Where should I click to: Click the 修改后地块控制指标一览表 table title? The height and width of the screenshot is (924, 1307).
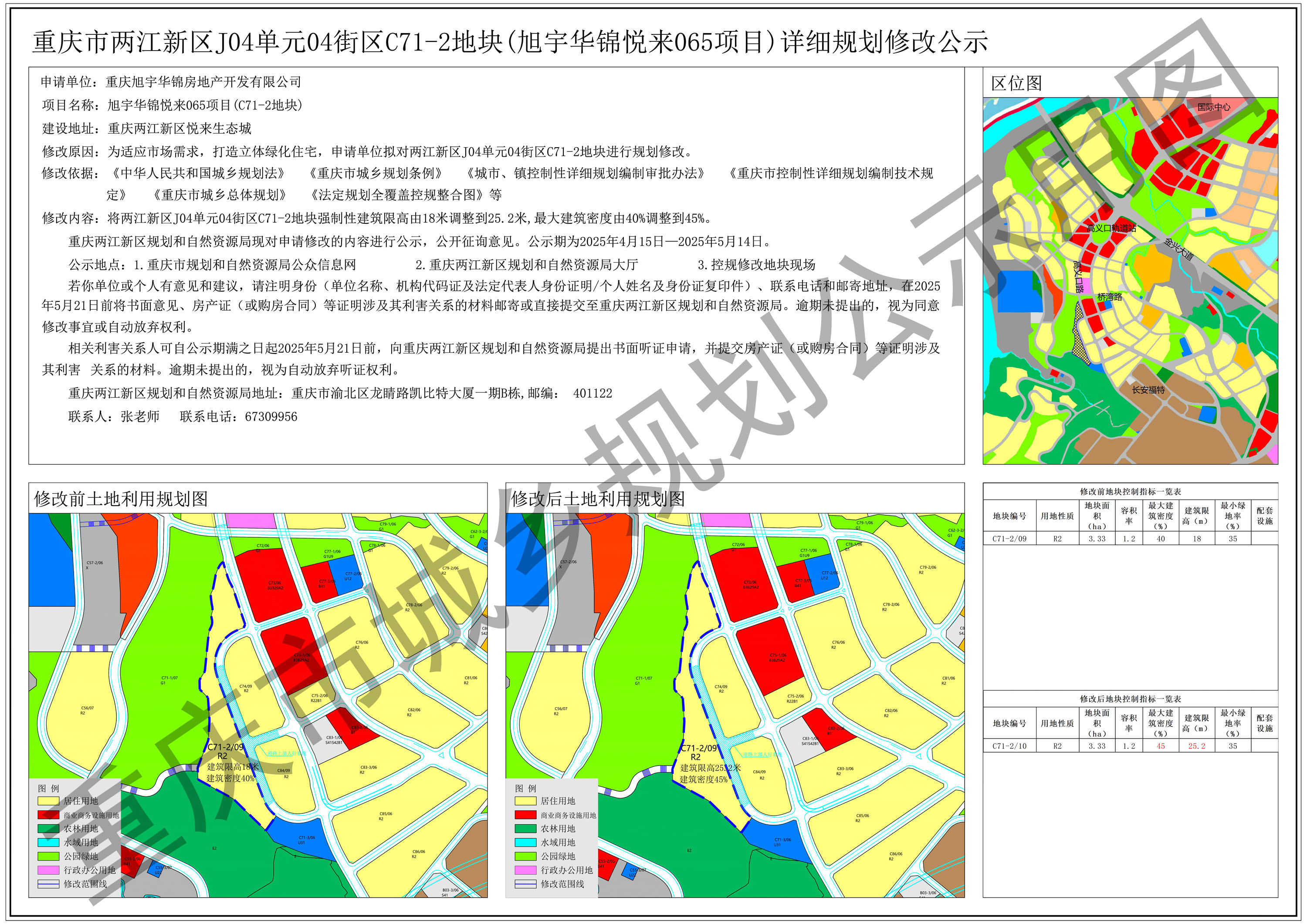coord(1130,699)
